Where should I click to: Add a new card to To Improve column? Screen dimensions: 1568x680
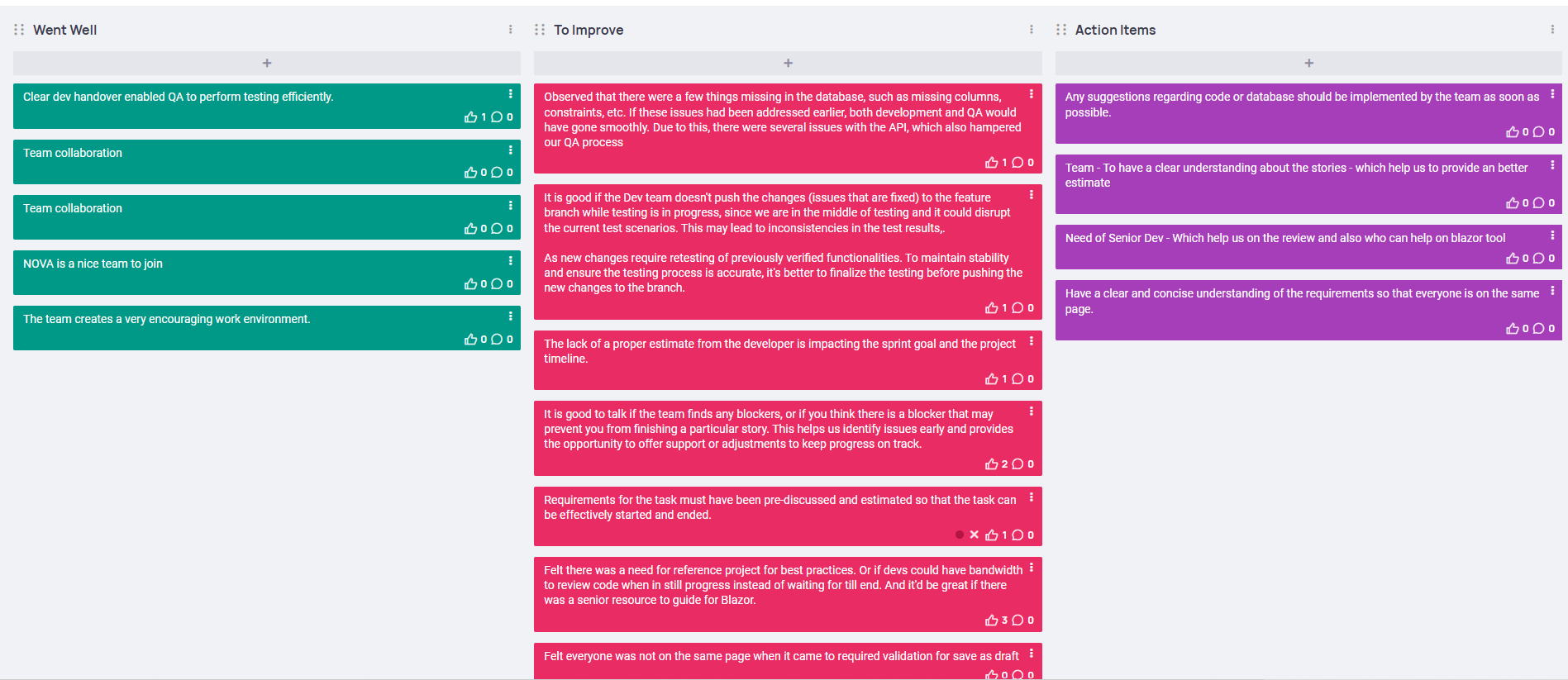pyautogui.click(x=788, y=63)
